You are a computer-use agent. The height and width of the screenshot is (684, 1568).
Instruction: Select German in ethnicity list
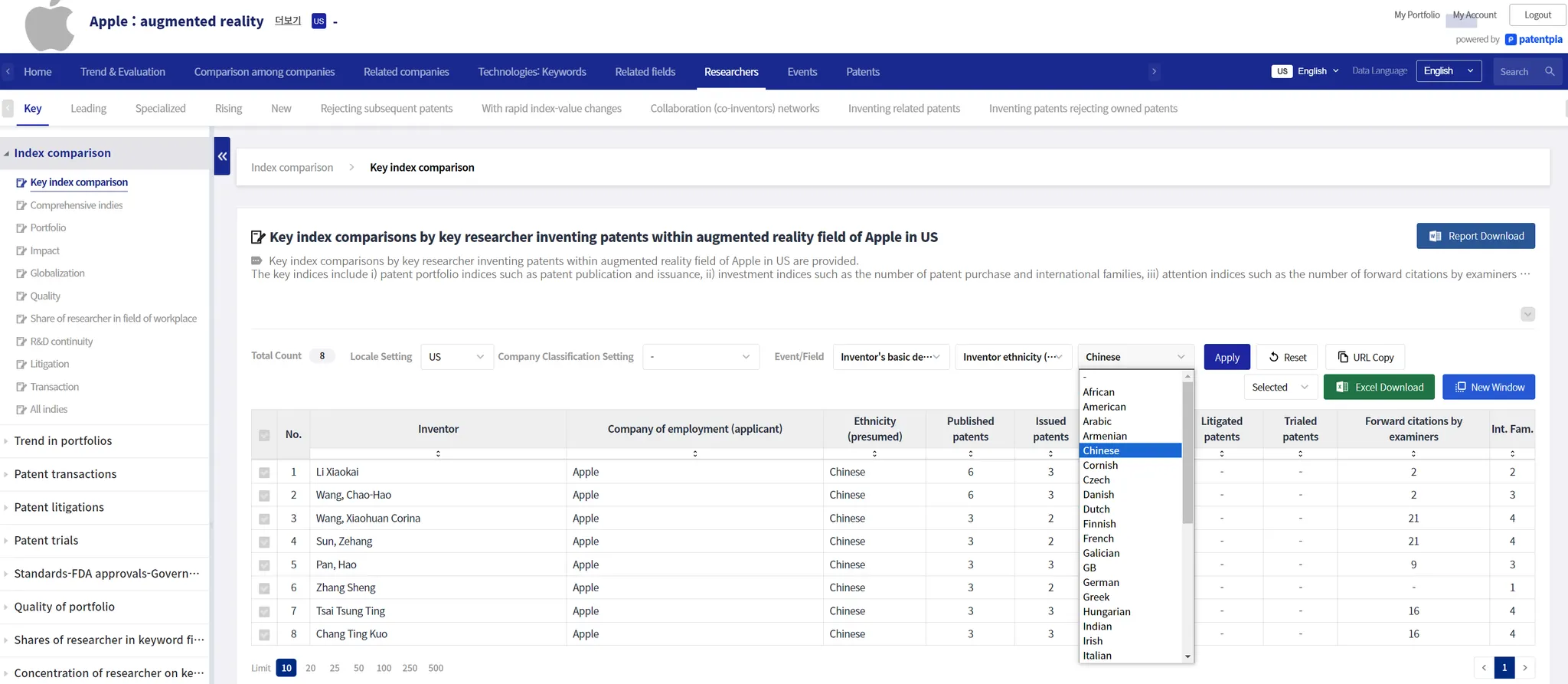[x=1101, y=582]
